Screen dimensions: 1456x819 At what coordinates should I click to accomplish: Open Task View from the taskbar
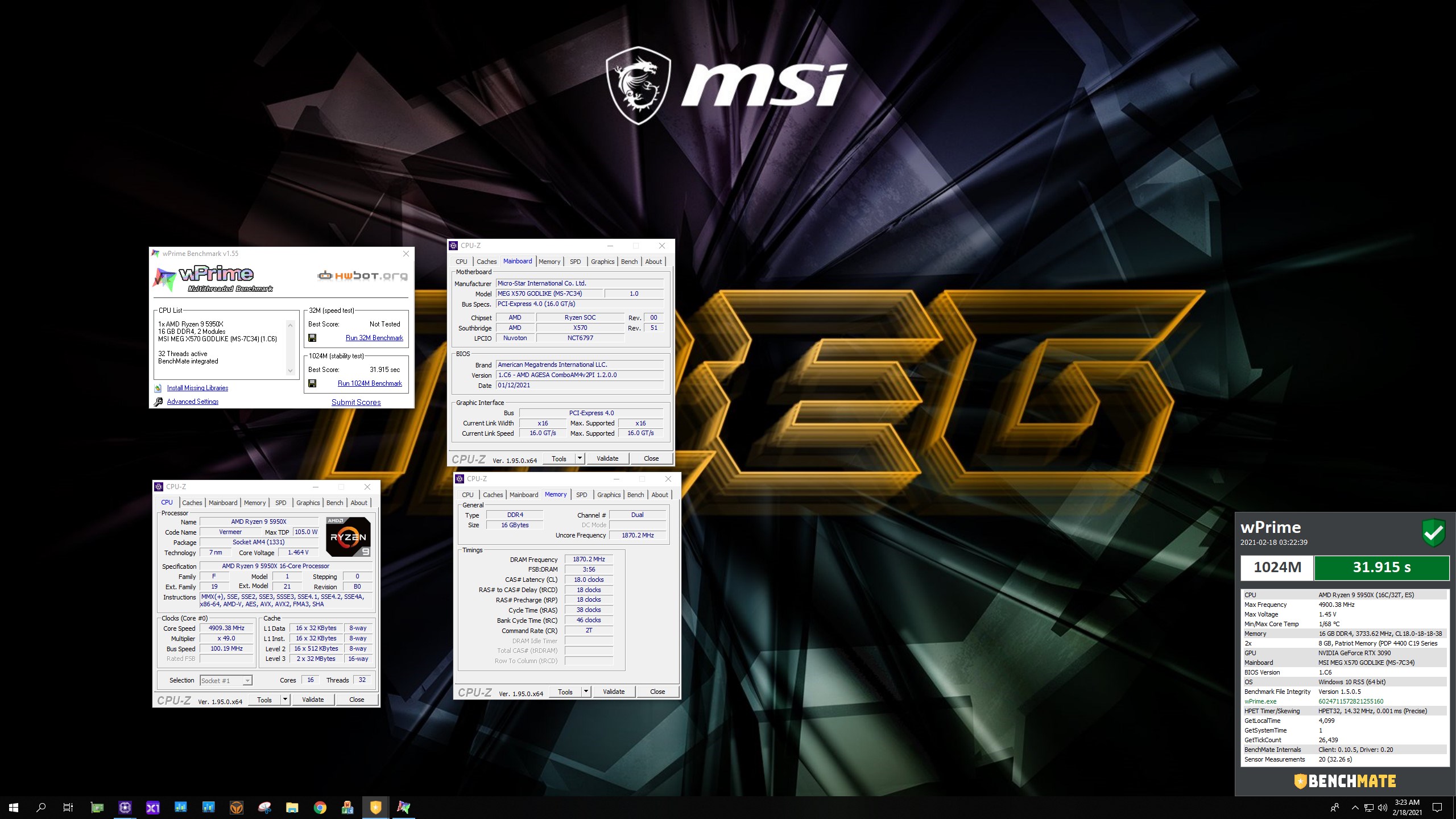click(68, 808)
